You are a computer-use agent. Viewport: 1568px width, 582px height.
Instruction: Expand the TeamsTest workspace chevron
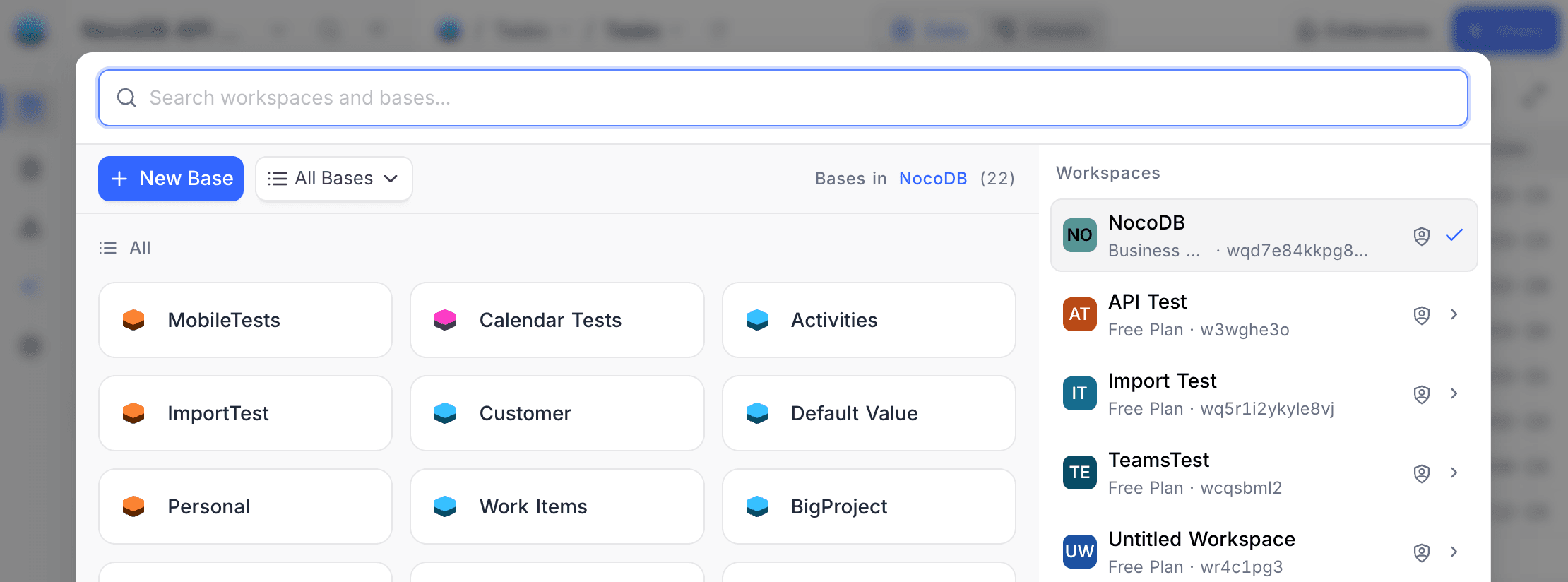click(1454, 473)
